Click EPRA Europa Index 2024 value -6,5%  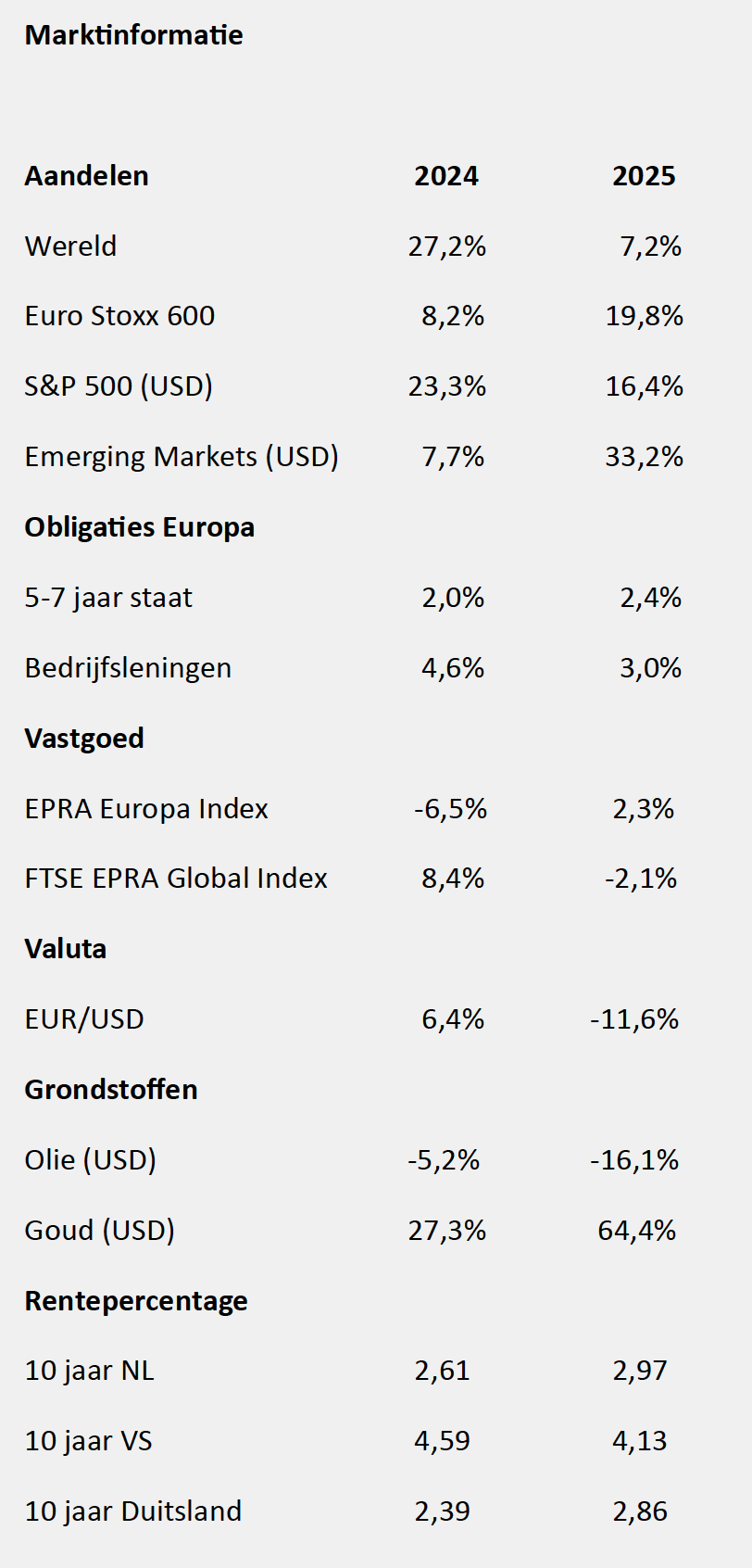coord(450,809)
